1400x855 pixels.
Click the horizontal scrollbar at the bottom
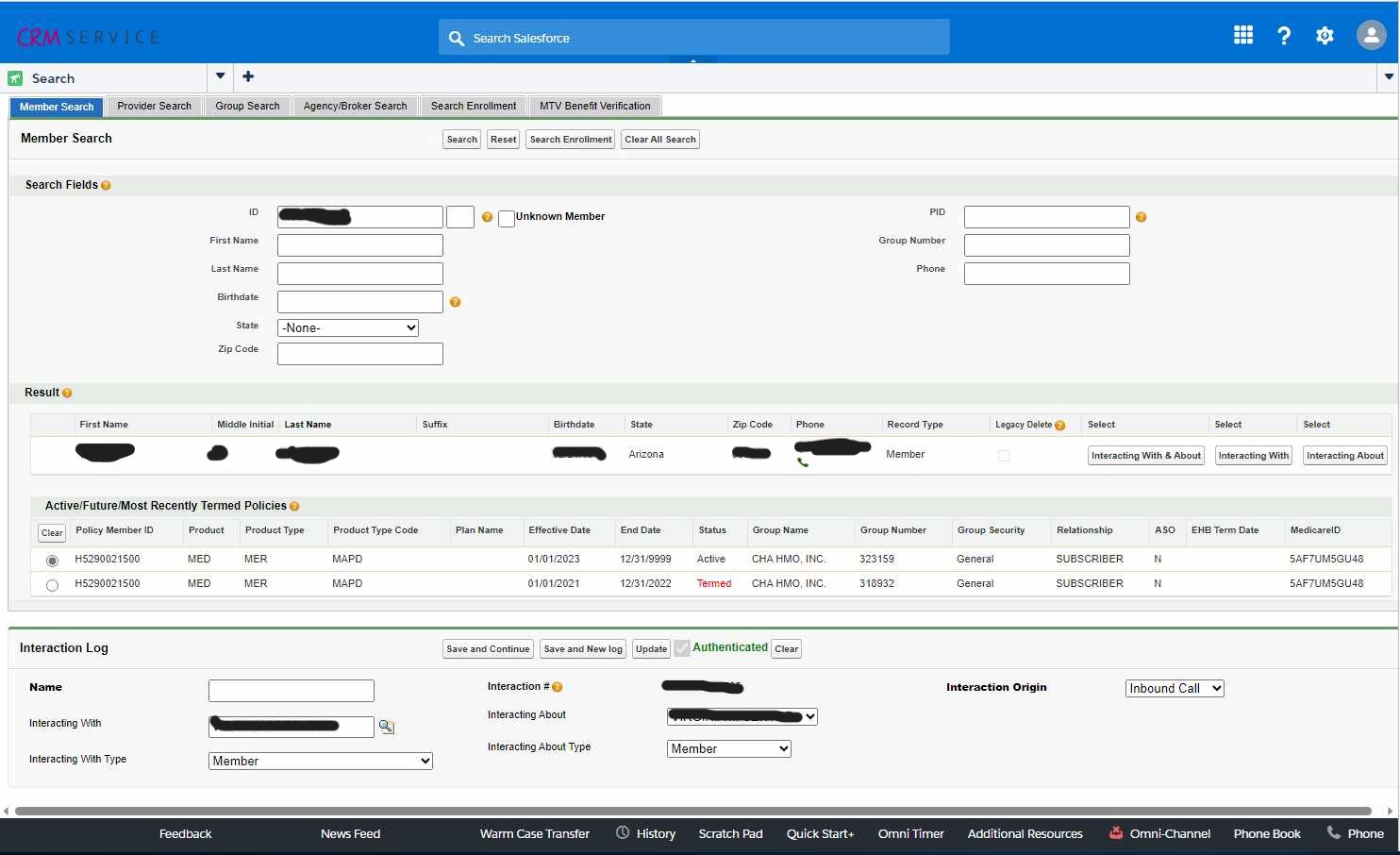pyautogui.click(x=693, y=811)
